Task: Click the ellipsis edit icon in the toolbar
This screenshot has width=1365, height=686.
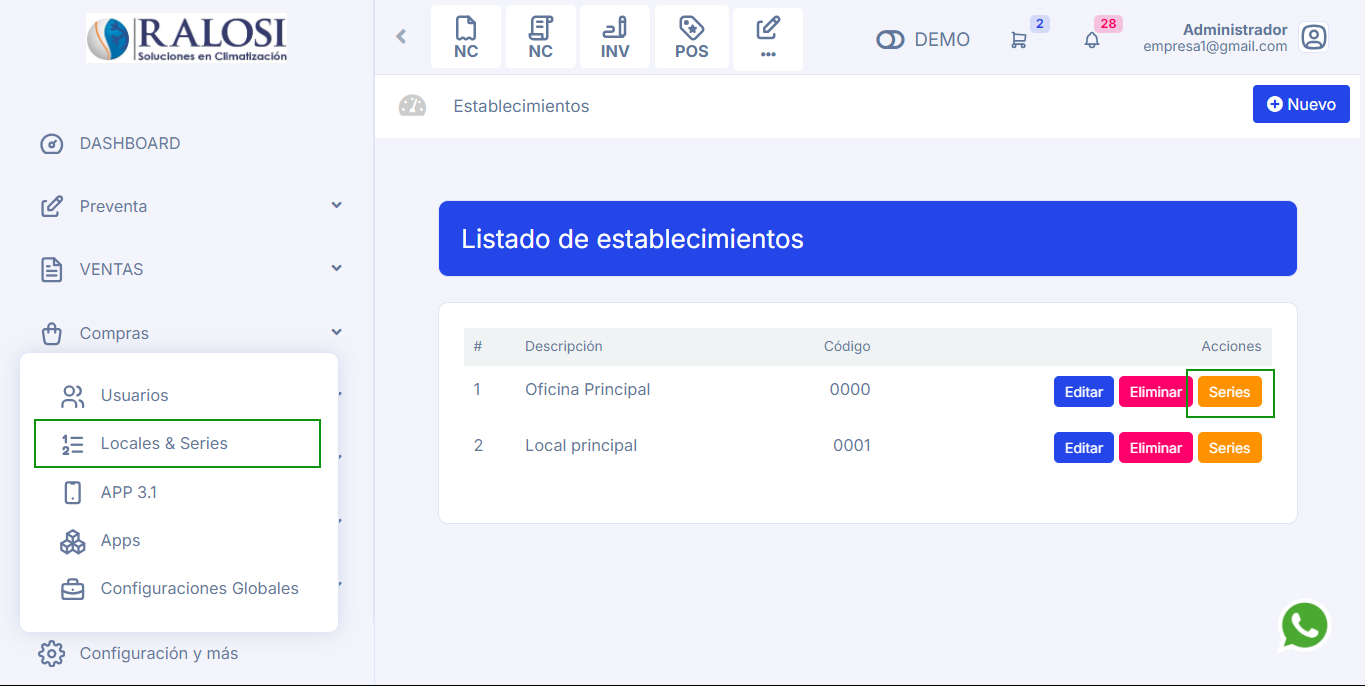Action: pyautogui.click(x=767, y=36)
